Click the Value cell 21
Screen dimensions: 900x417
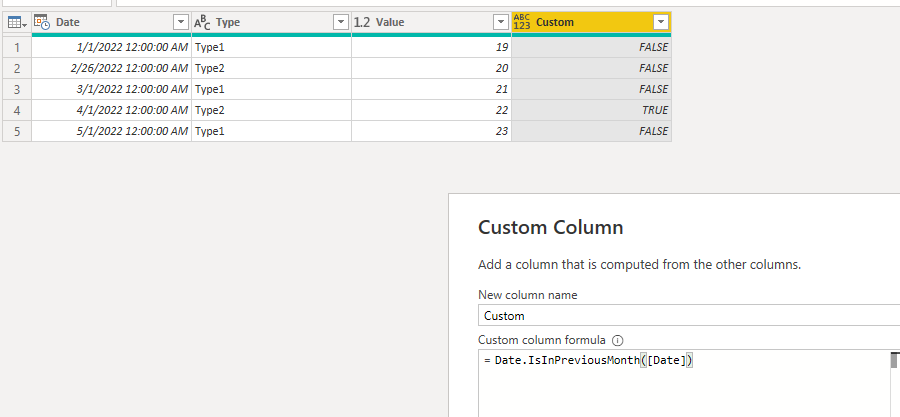point(431,89)
